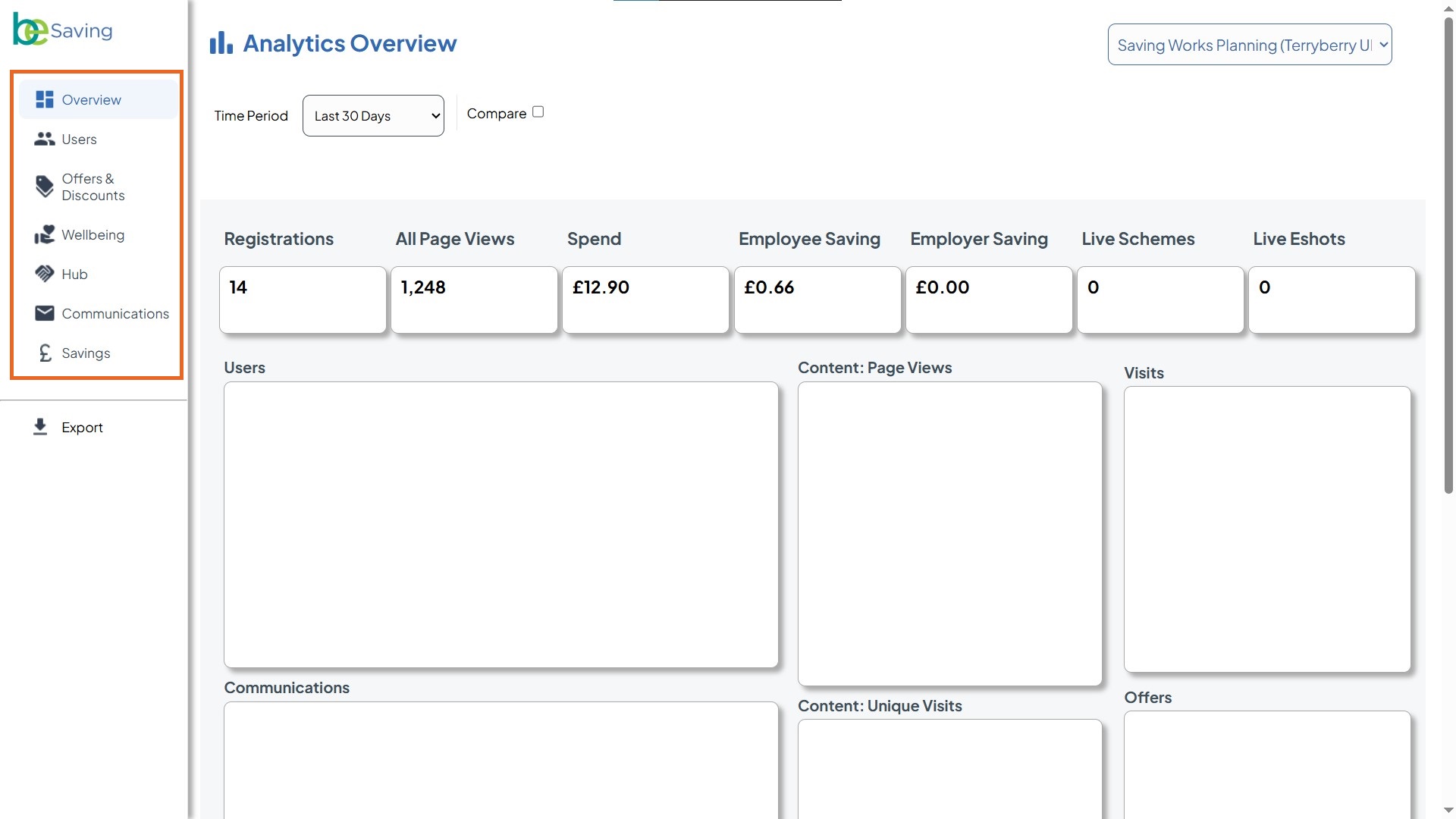This screenshot has width=1456, height=819.
Task: Click the All Page Views card 1,248
Action: click(x=474, y=300)
